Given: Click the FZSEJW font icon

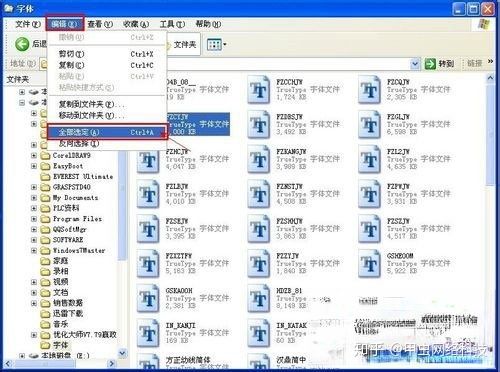Looking at the screenshot, I should [148, 228].
